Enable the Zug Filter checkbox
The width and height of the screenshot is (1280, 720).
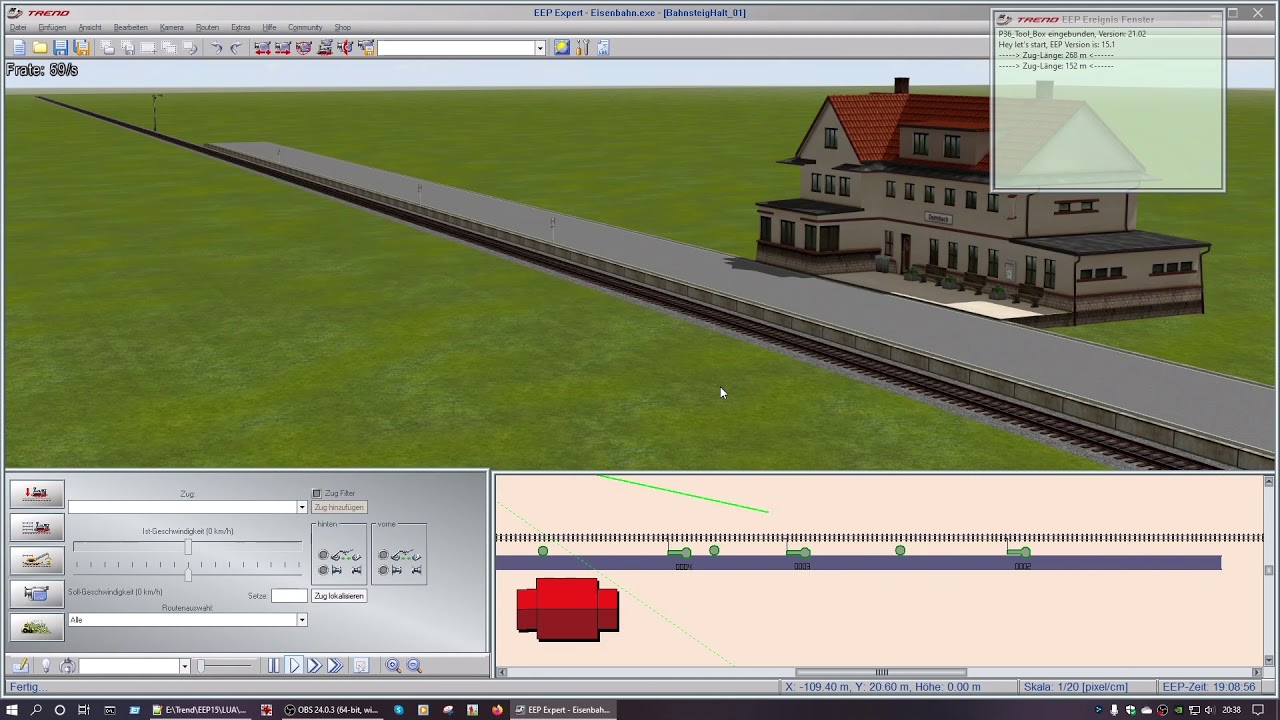(317, 493)
